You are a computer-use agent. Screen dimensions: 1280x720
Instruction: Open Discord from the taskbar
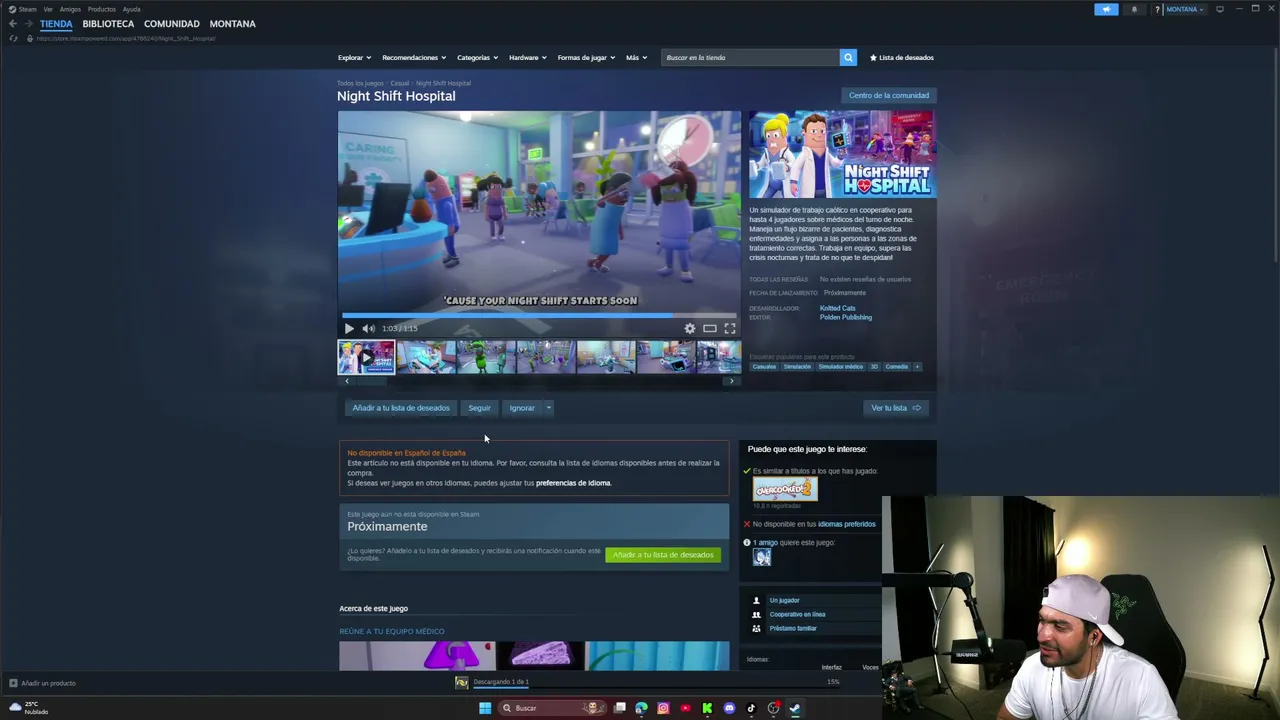[x=729, y=708]
